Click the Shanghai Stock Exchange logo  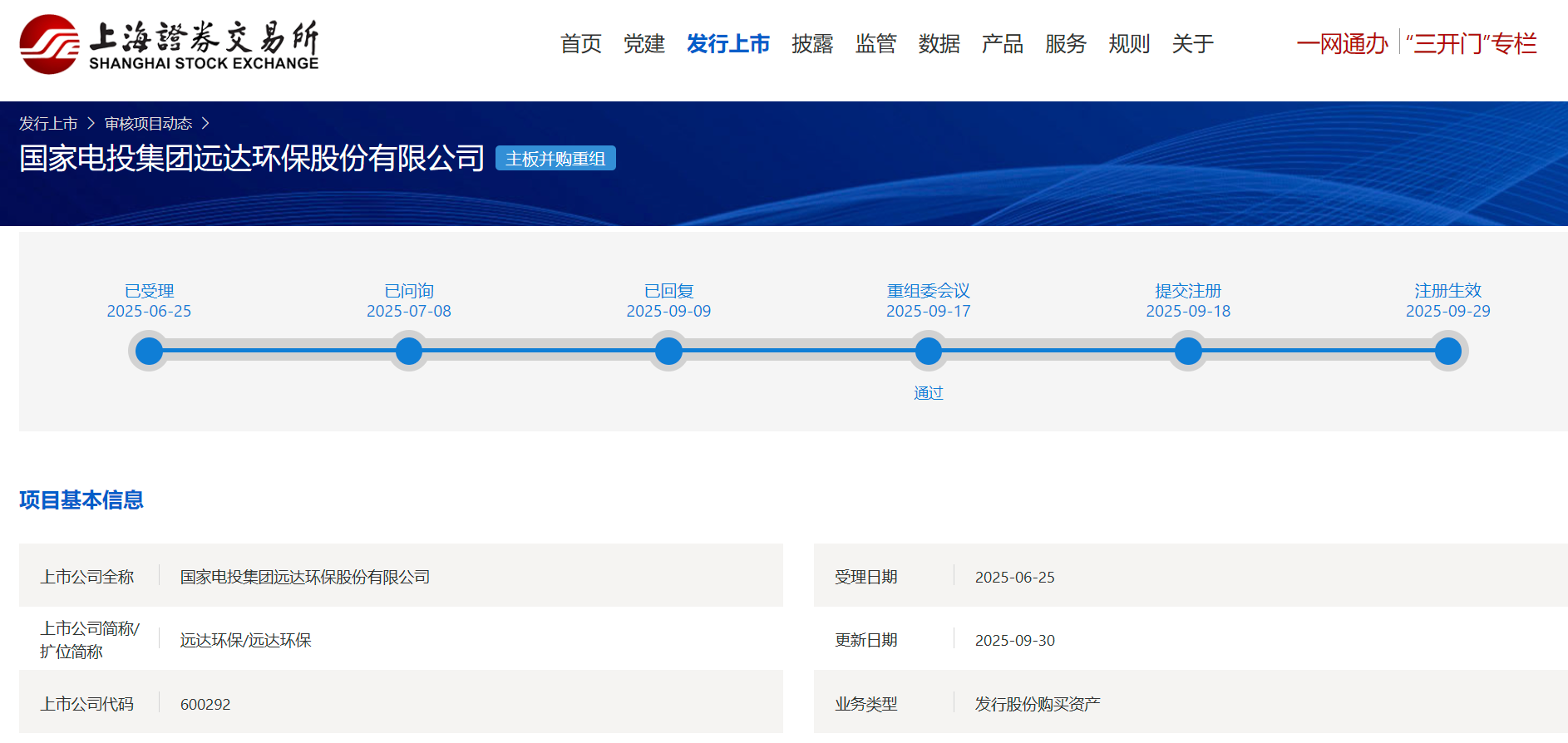click(x=169, y=44)
